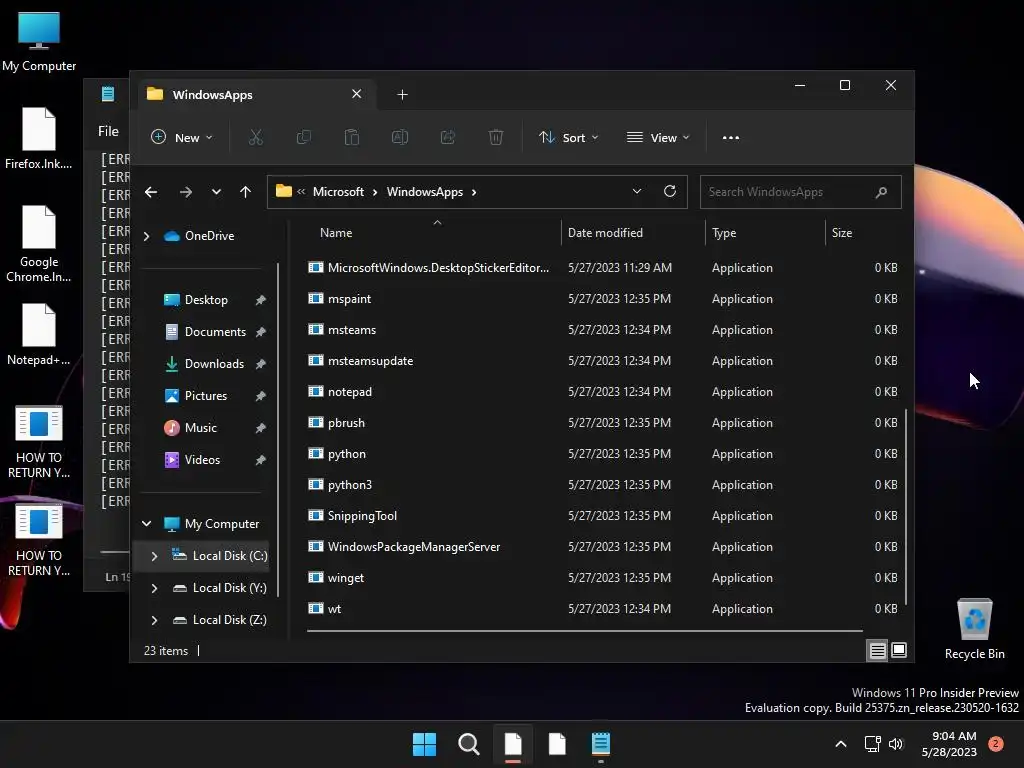The height and width of the screenshot is (768, 1024).
Task: Click the Rename icon in toolbar
Action: point(400,137)
